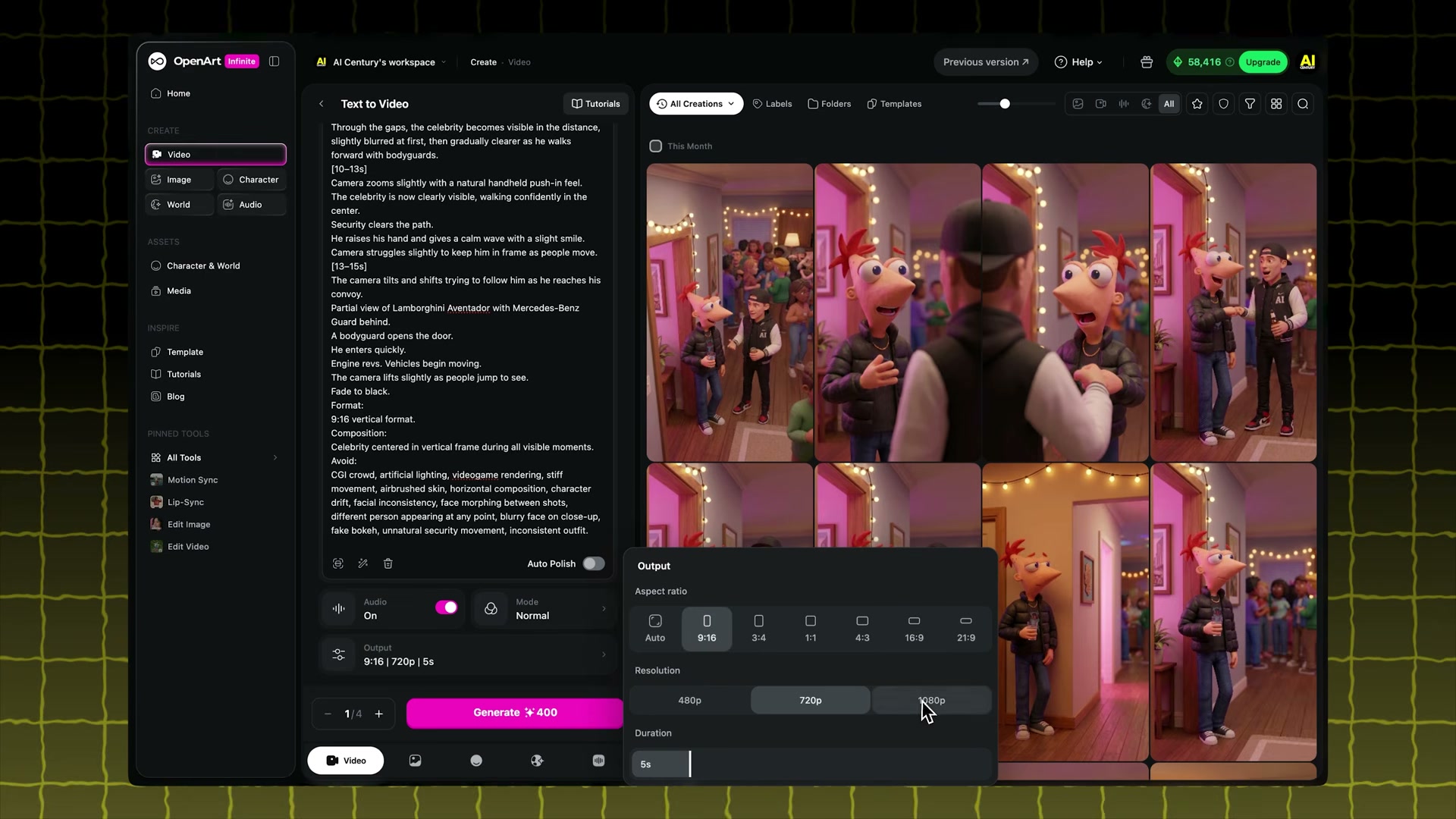This screenshot has height=819, width=1456.
Task: Select the 1:1 aspect ratio
Action: click(811, 629)
